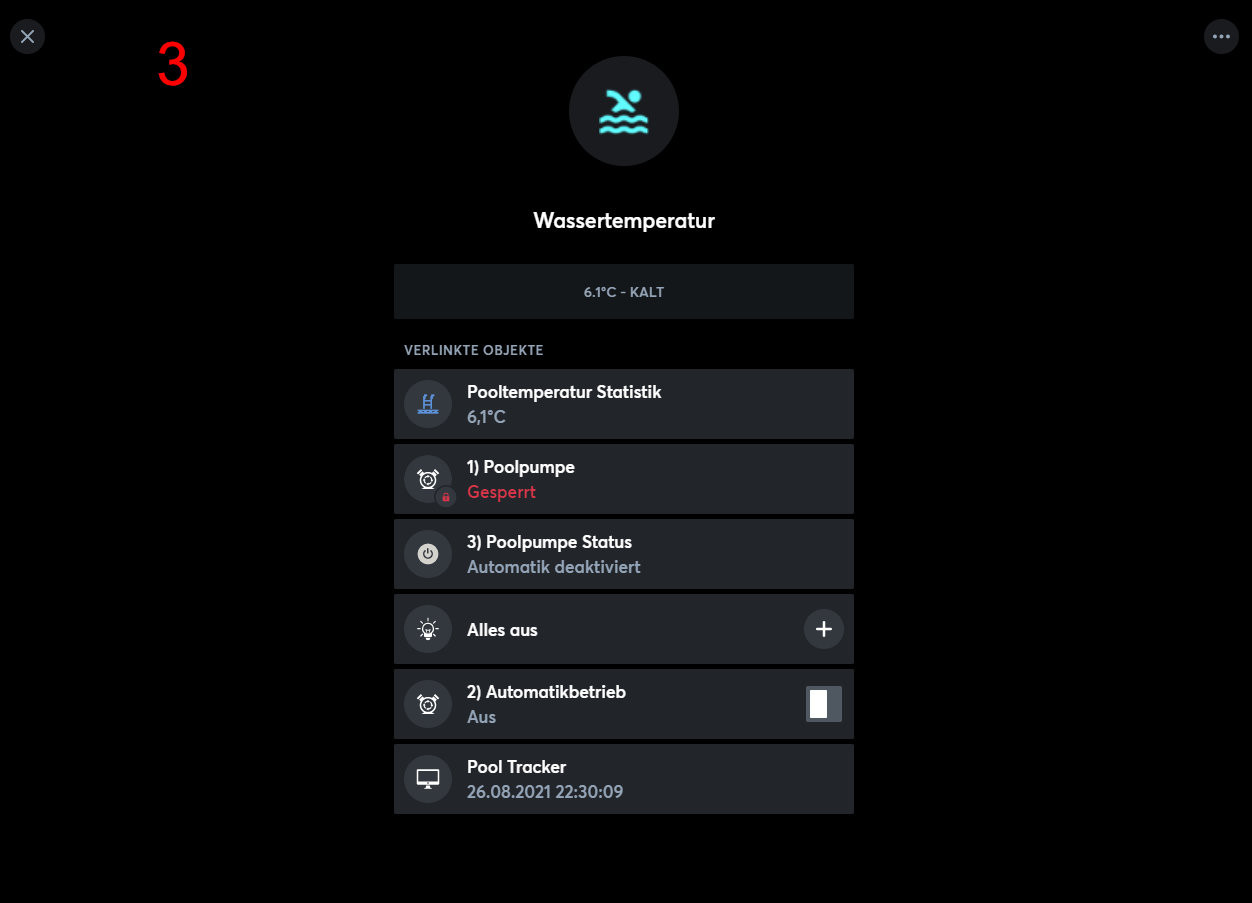The image size is (1252, 903).
Task: Click the alarm clock icon beside 1) Poolpumpe
Action: [x=428, y=479]
